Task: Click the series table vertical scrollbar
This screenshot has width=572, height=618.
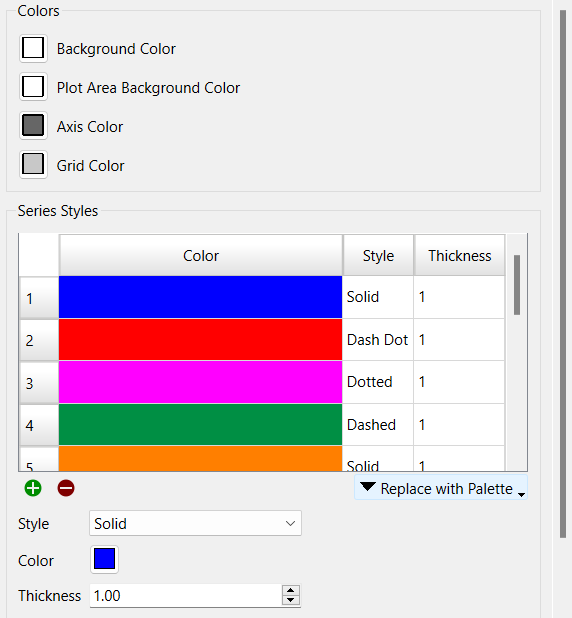Action: (517, 285)
